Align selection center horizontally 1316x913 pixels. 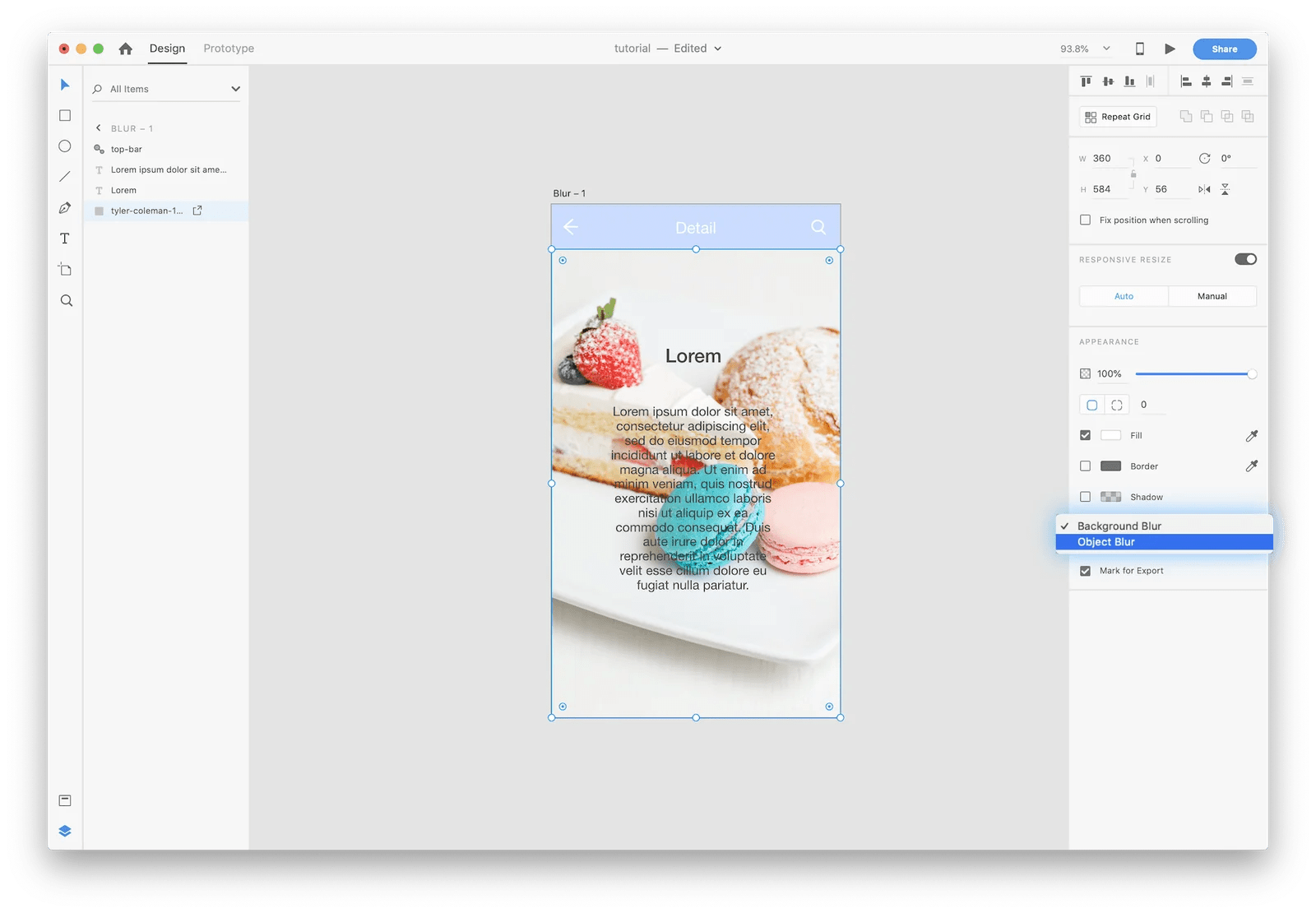click(1207, 81)
